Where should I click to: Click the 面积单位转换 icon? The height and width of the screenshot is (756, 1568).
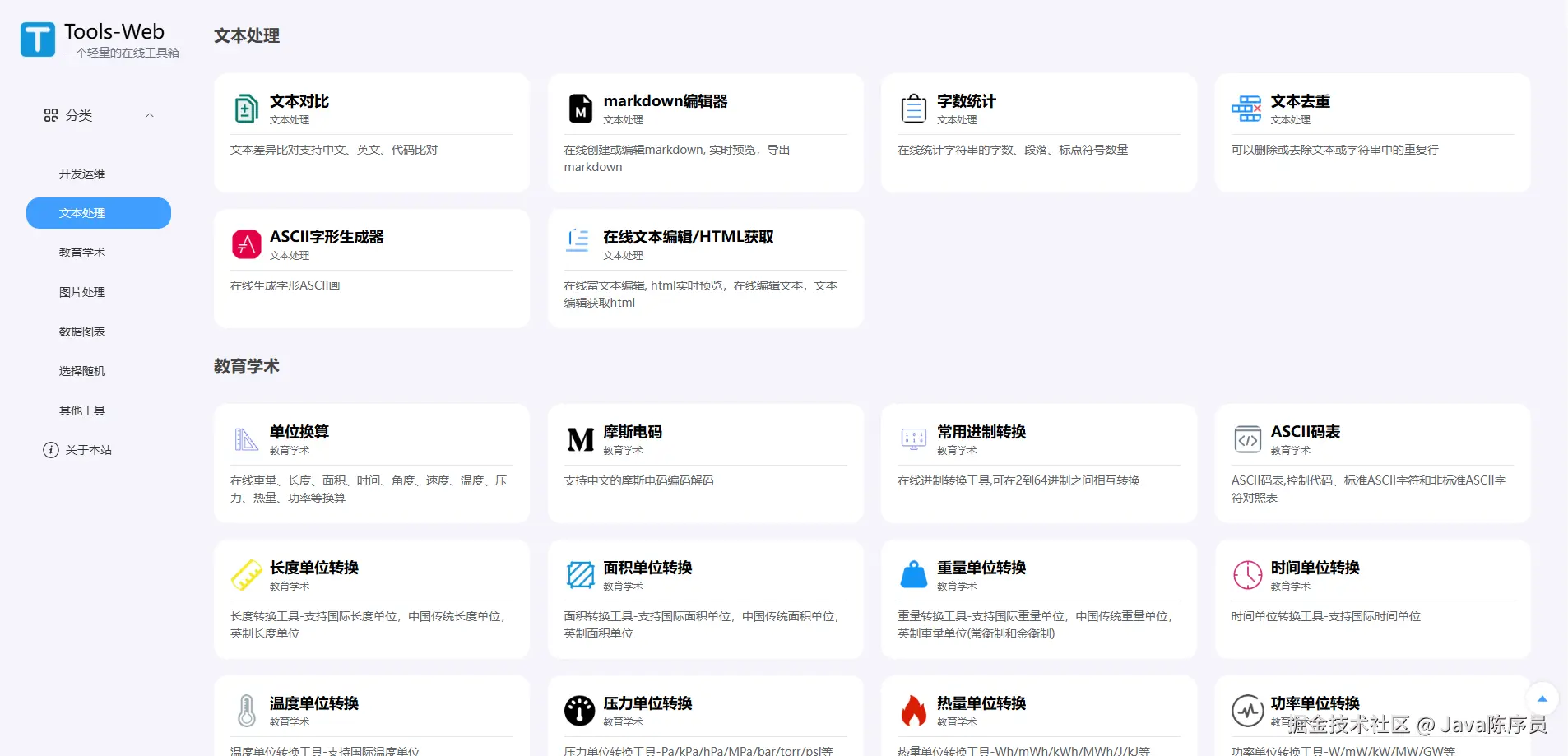pyautogui.click(x=580, y=575)
